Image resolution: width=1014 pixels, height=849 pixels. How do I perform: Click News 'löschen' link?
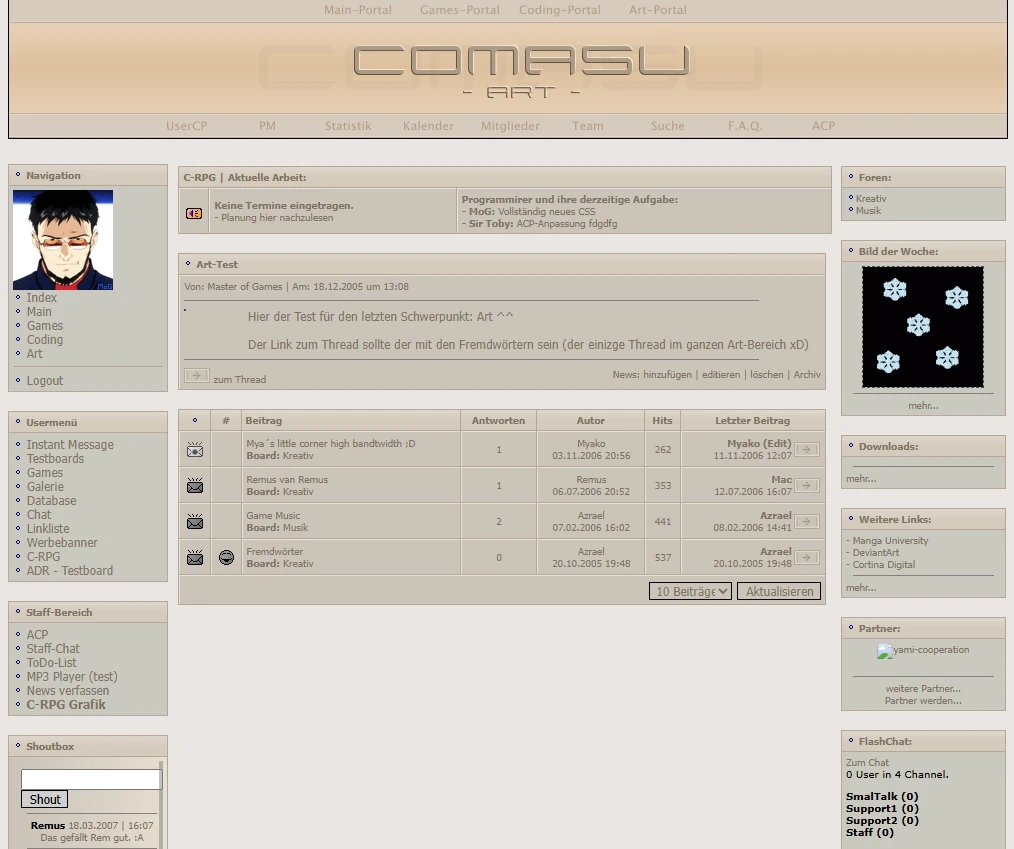(x=766, y=374)
